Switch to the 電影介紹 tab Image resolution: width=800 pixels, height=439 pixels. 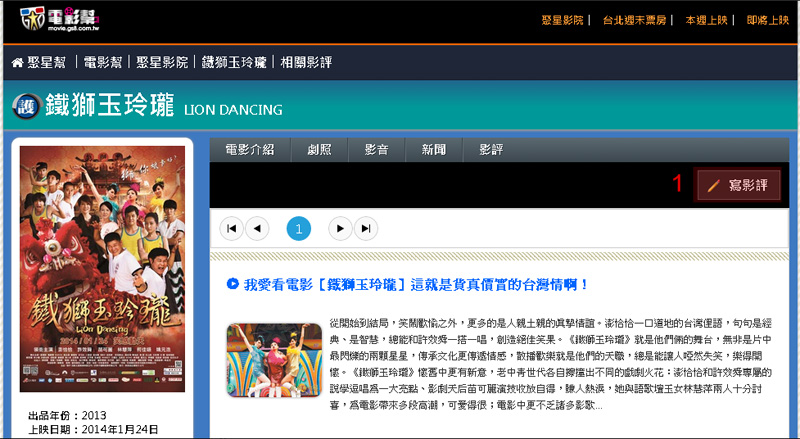pos(250,150)
